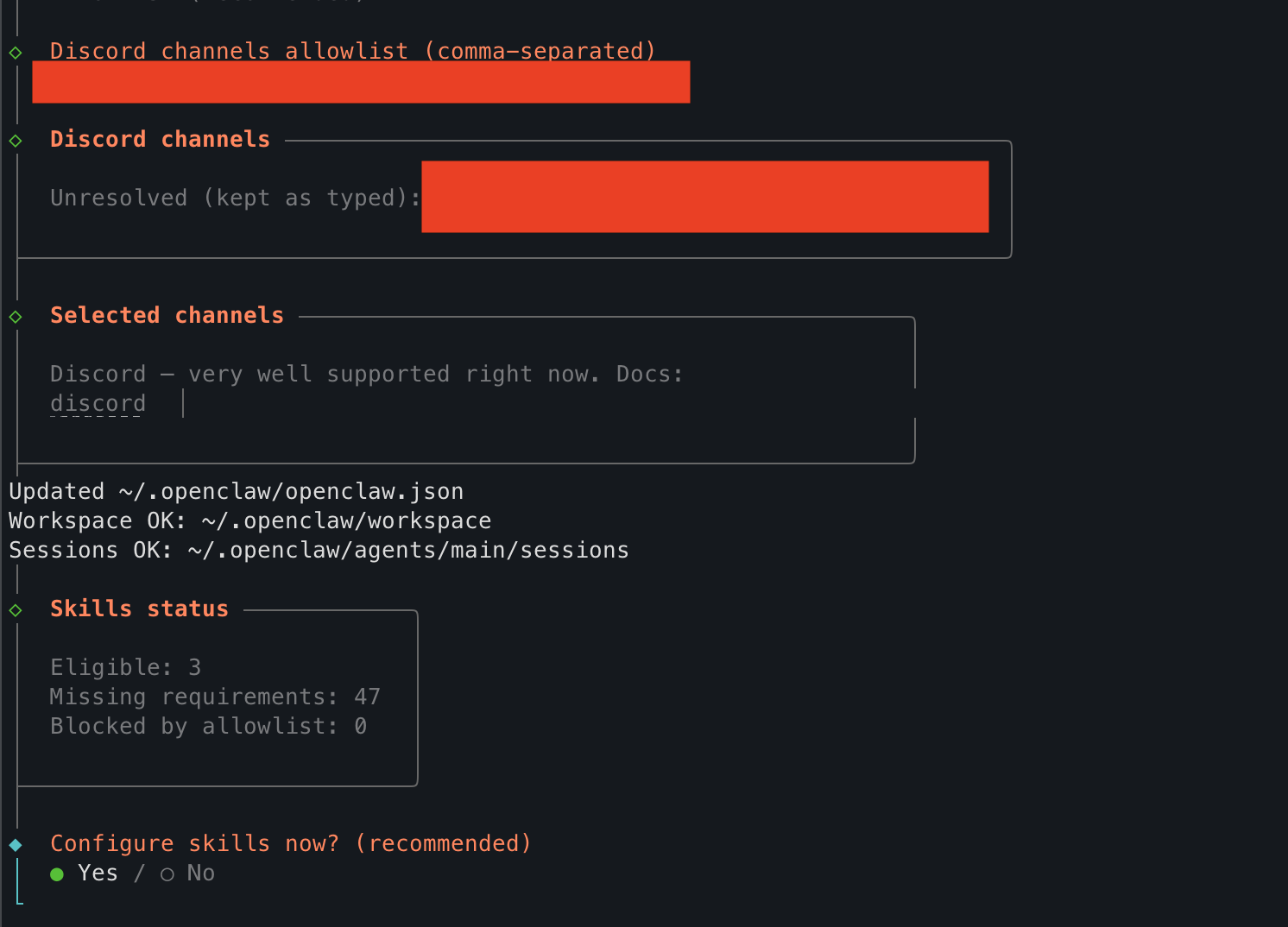
Task: Click the cyan diamond beside Configure skills now
Action: [16, 845]
